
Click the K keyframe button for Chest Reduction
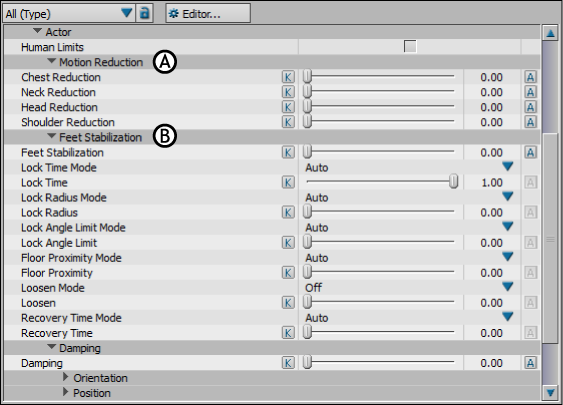288,77
